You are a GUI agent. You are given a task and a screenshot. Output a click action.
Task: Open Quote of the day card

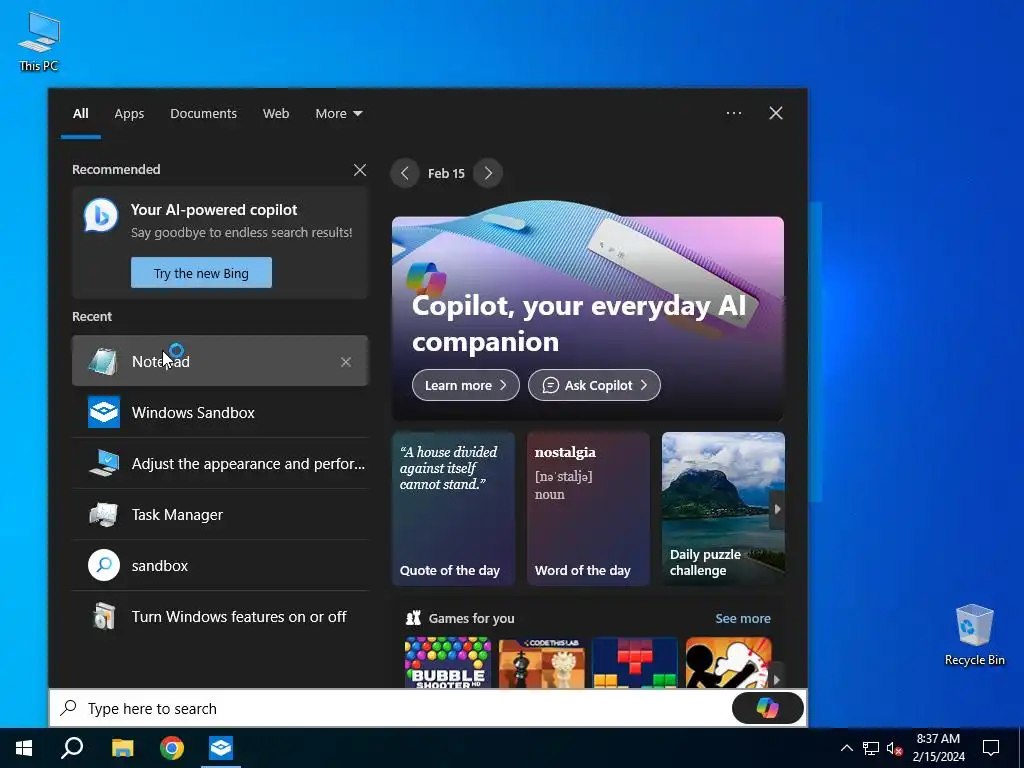(x=453, y=508)
